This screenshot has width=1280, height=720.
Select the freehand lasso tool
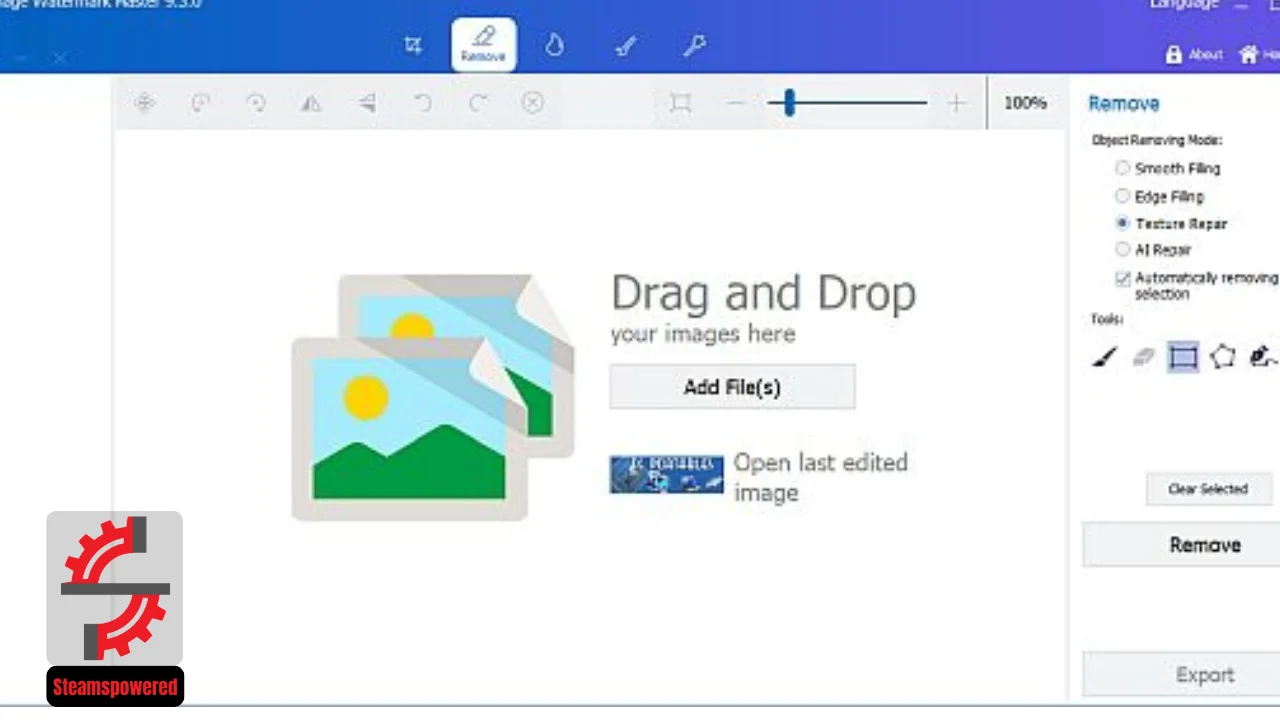[x=1263, y=357]
